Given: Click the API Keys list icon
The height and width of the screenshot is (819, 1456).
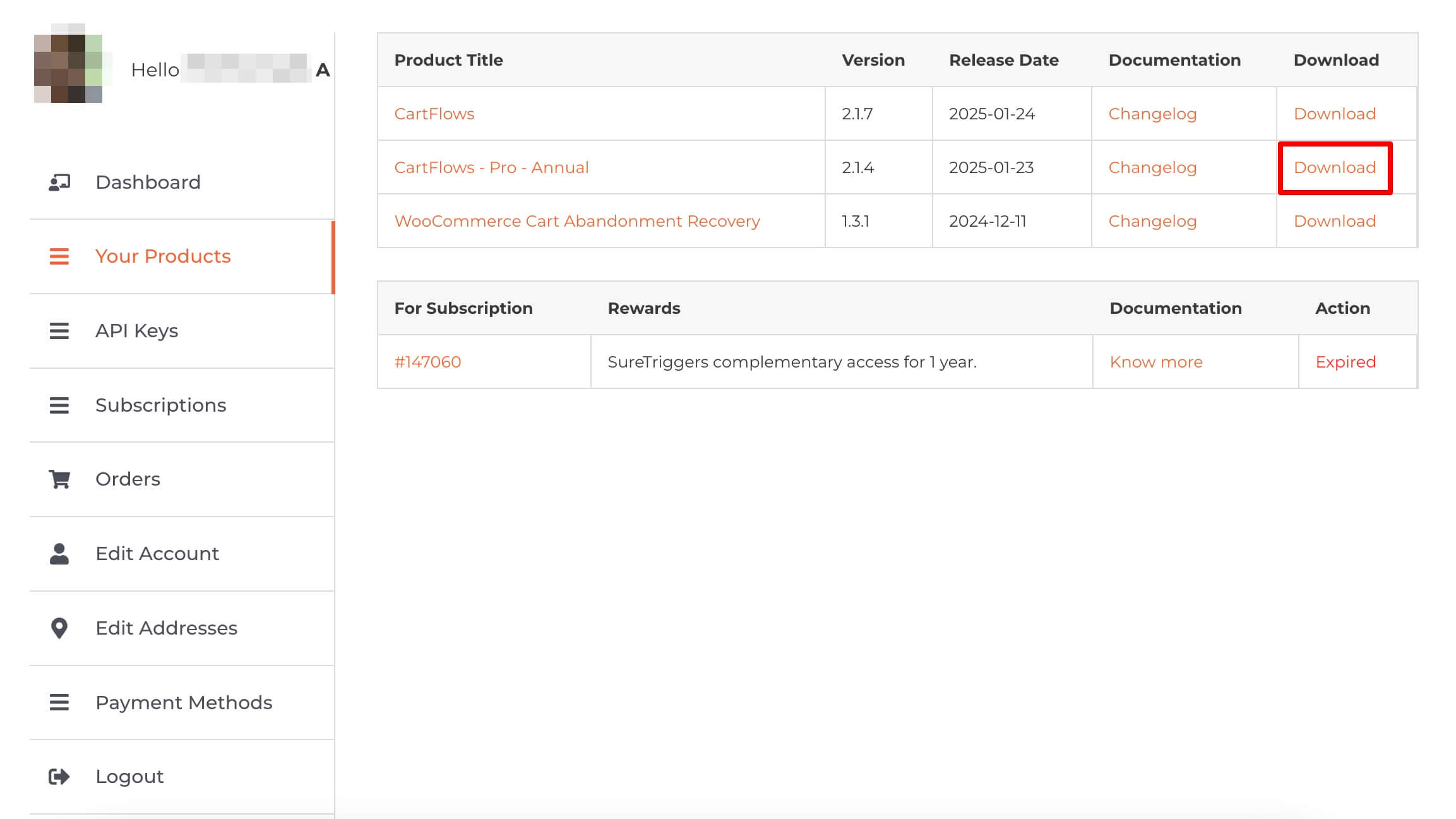Looking at the screenshot, I should click(59, 331).
